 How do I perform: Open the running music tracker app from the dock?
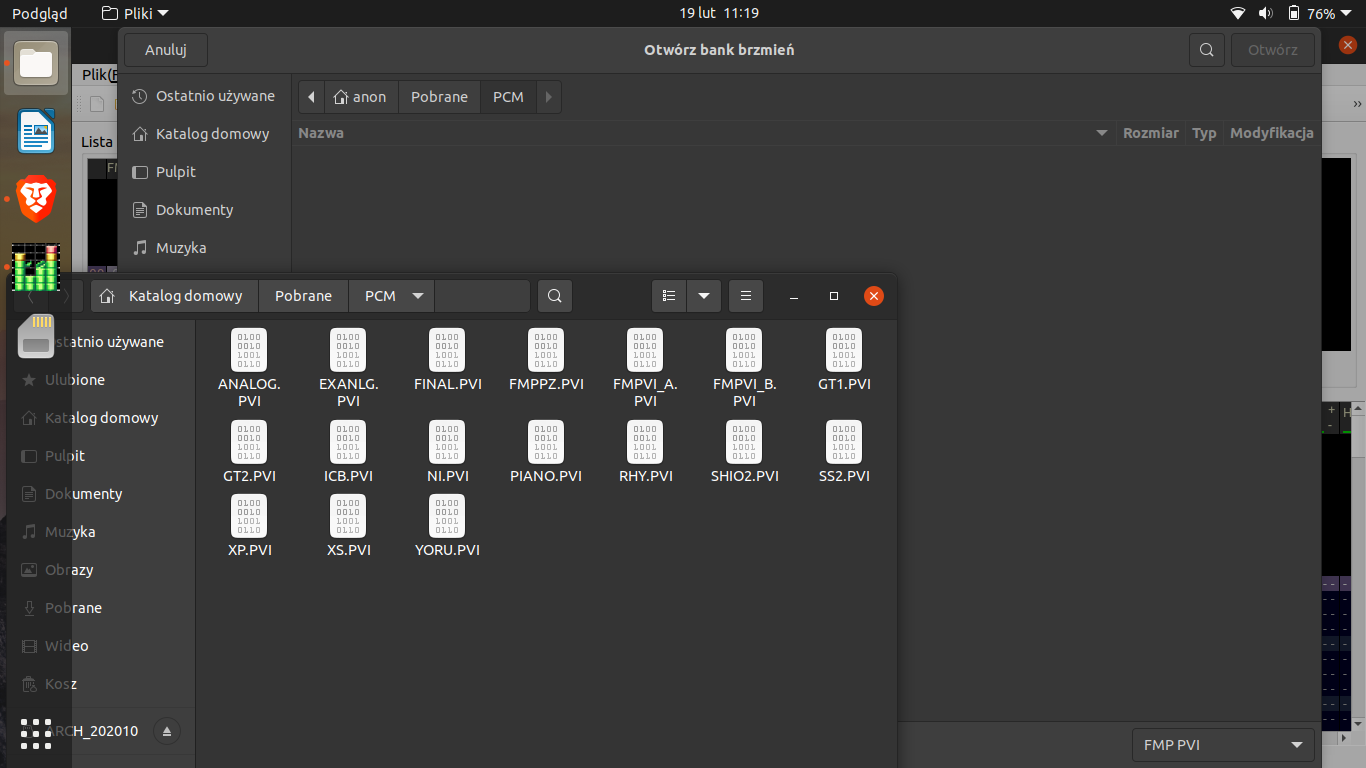coord(35,266)
